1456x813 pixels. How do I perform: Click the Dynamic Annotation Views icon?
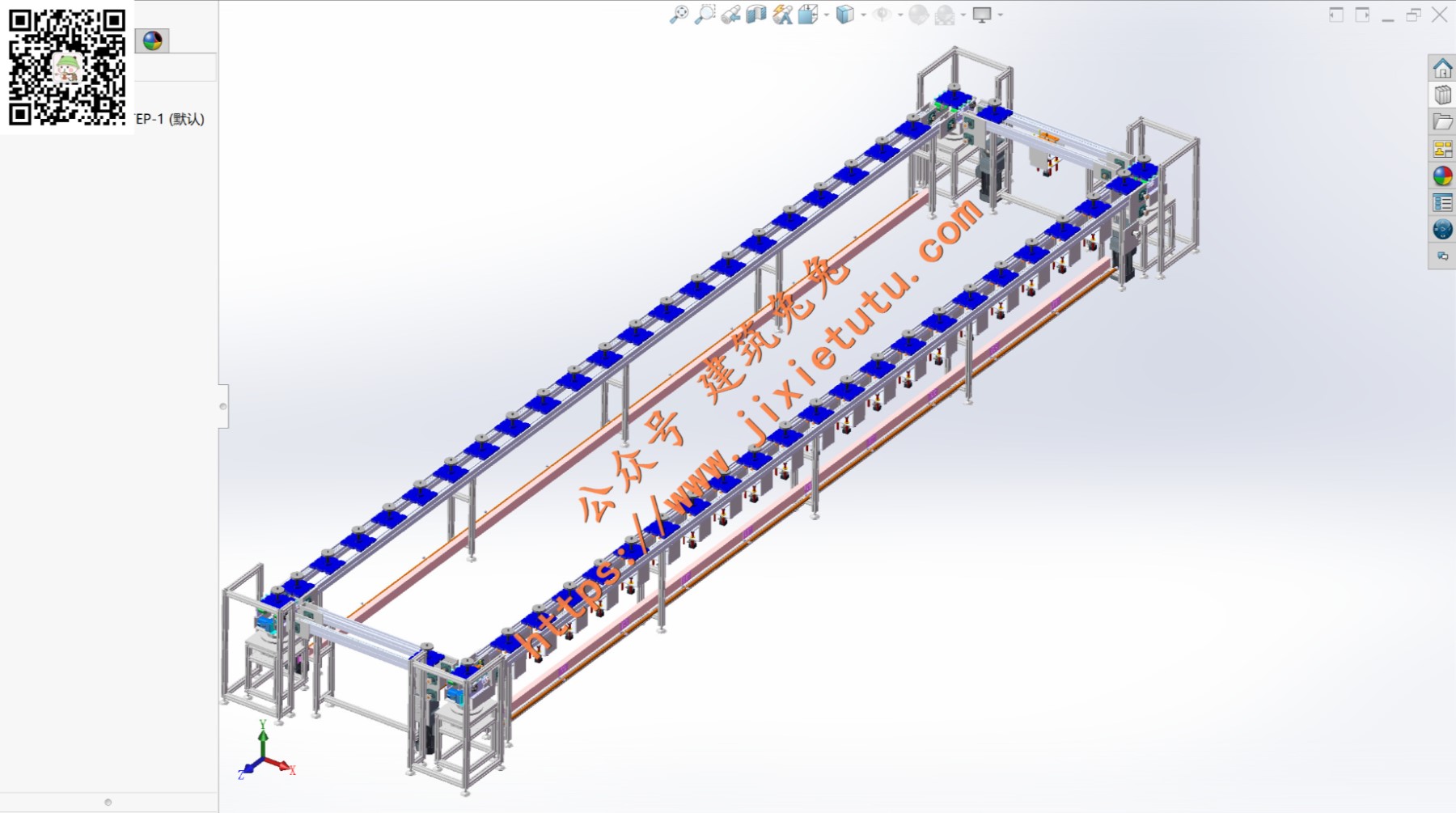tap(781, 15)
